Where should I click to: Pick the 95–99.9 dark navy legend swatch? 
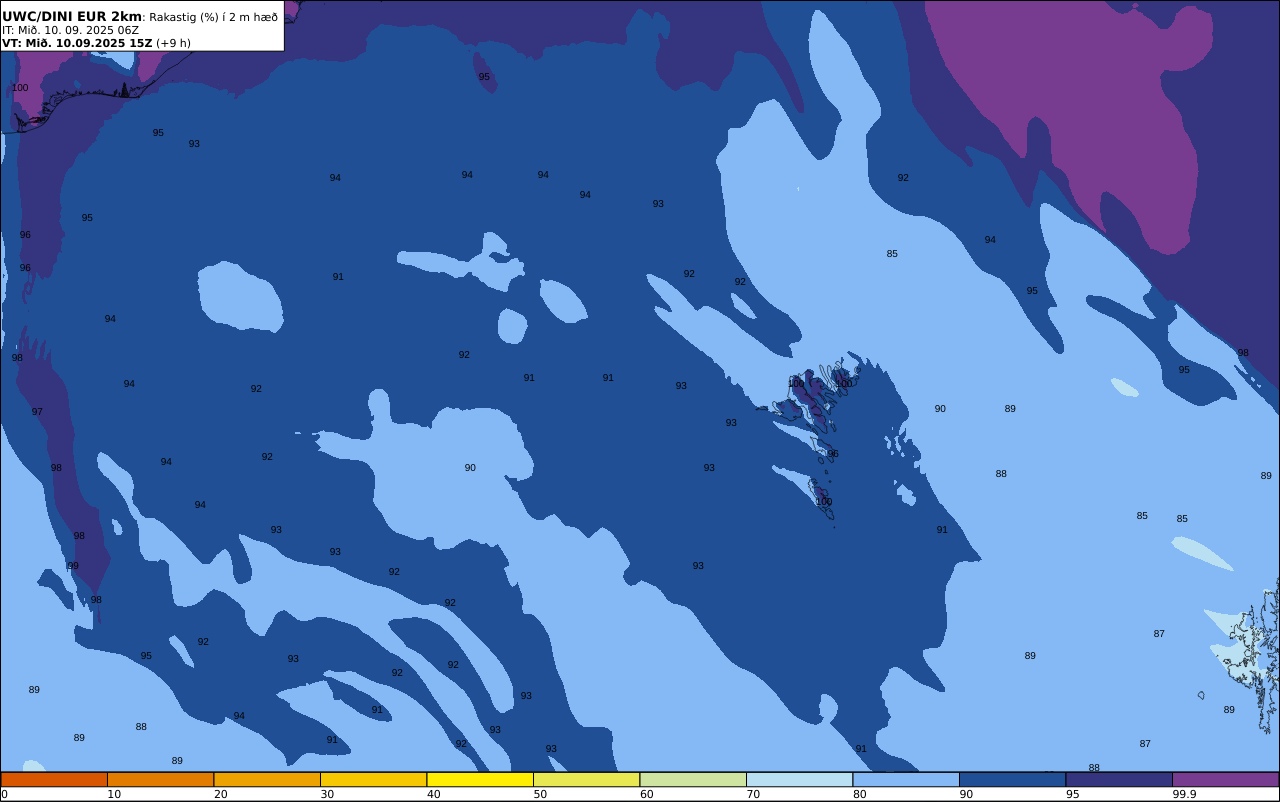click(1119, 779)
